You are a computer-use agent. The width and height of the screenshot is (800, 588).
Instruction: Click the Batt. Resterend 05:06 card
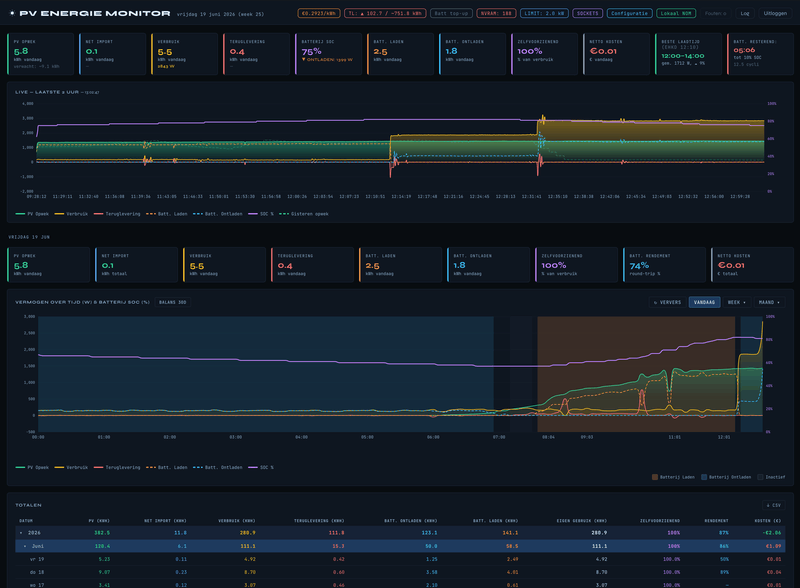click(x=760, y=54)
